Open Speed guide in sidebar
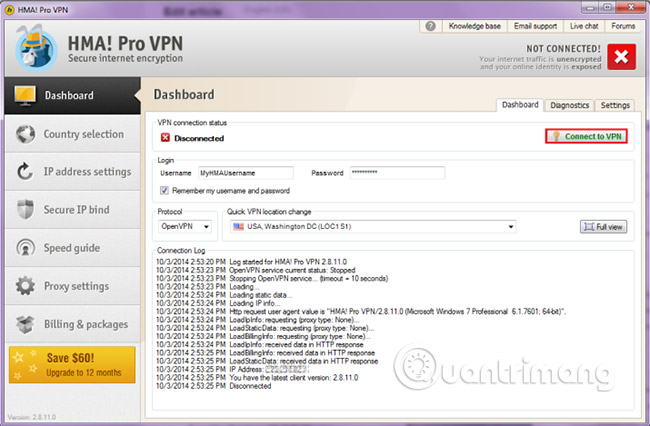The width and height of the screenshot is (650, 426). pos(73,248)
